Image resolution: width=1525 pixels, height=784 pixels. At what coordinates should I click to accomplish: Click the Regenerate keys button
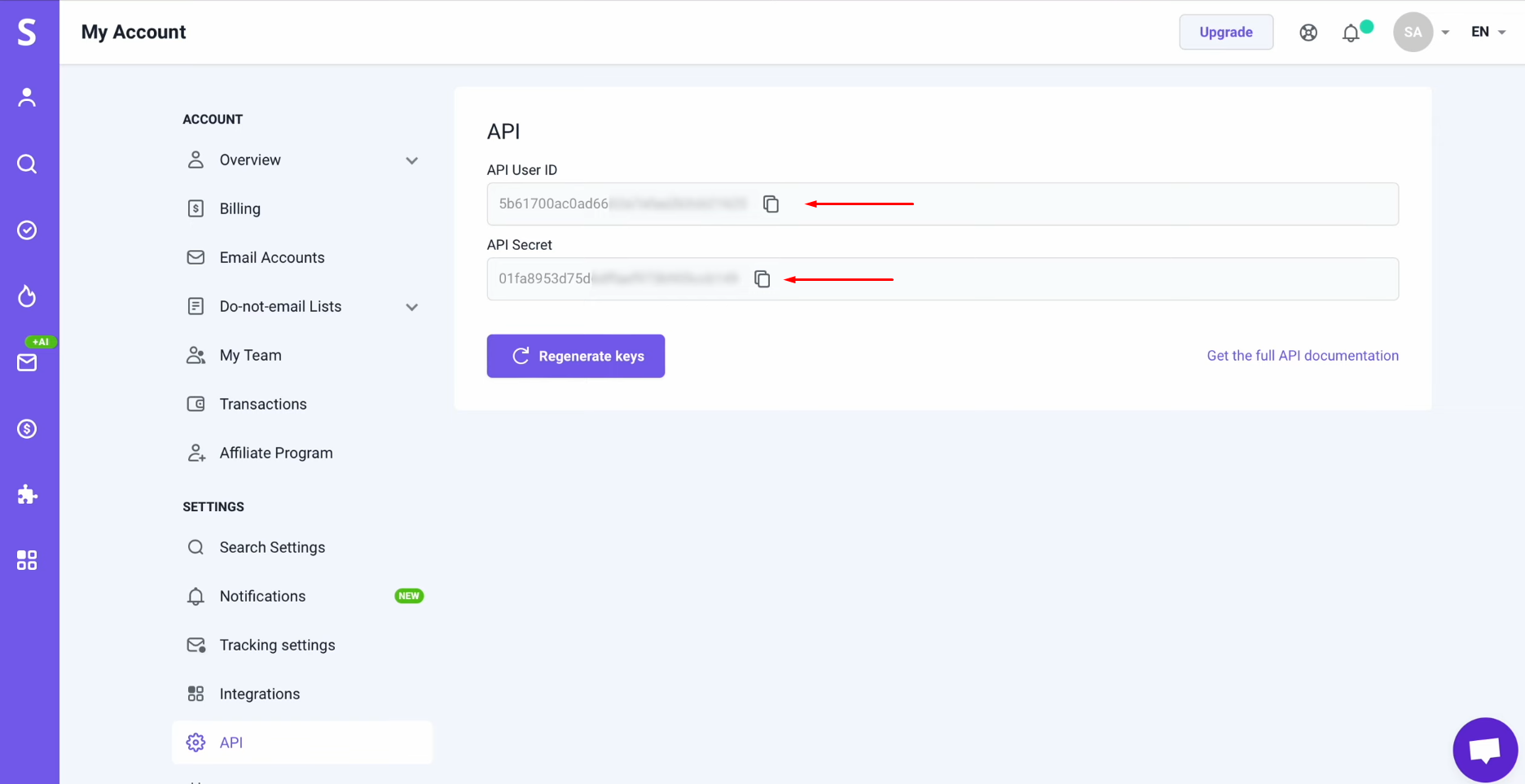(x=575, y=356)
